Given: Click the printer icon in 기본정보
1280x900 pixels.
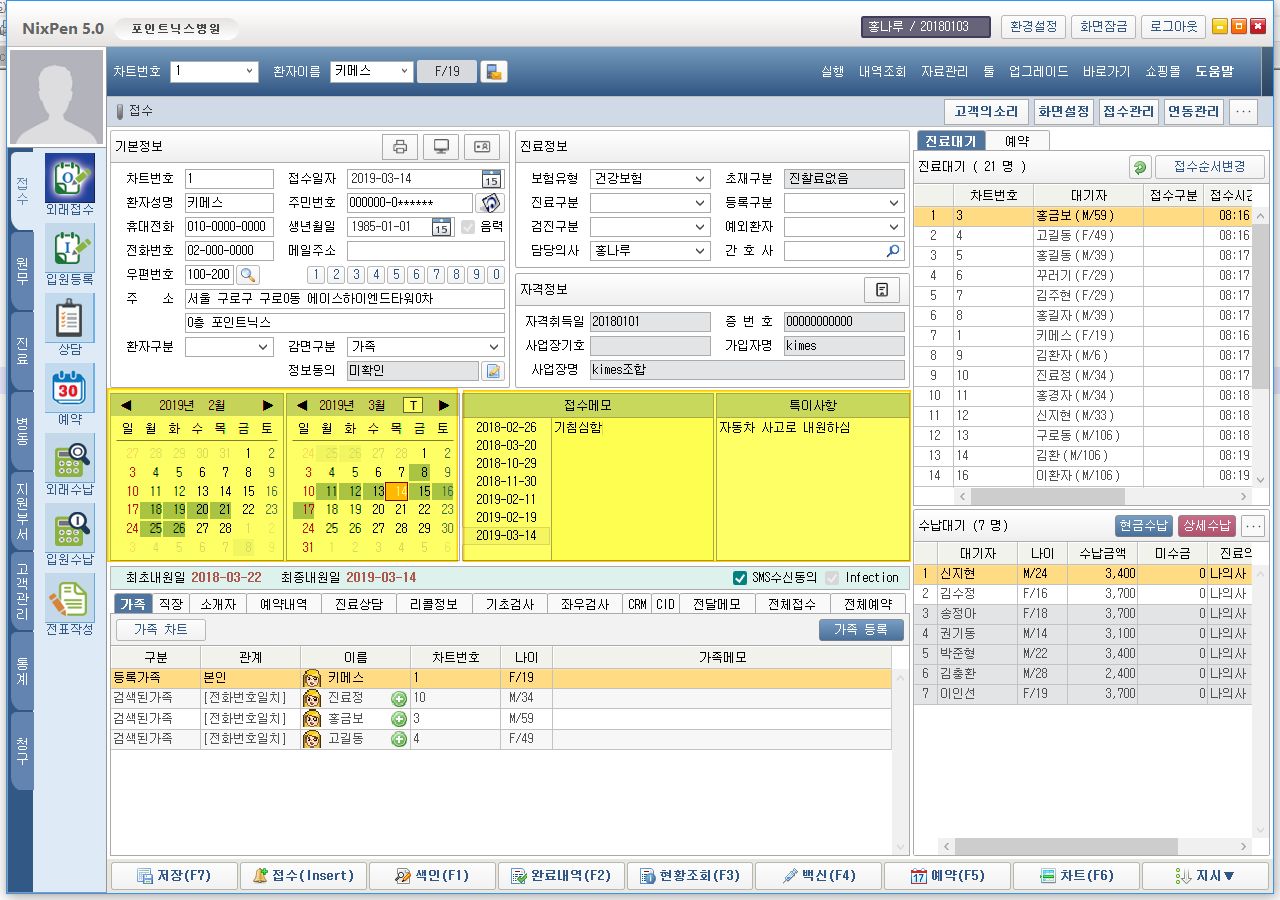Looking at the screenshot, I should pyautogui.click(x=400, y=147).
